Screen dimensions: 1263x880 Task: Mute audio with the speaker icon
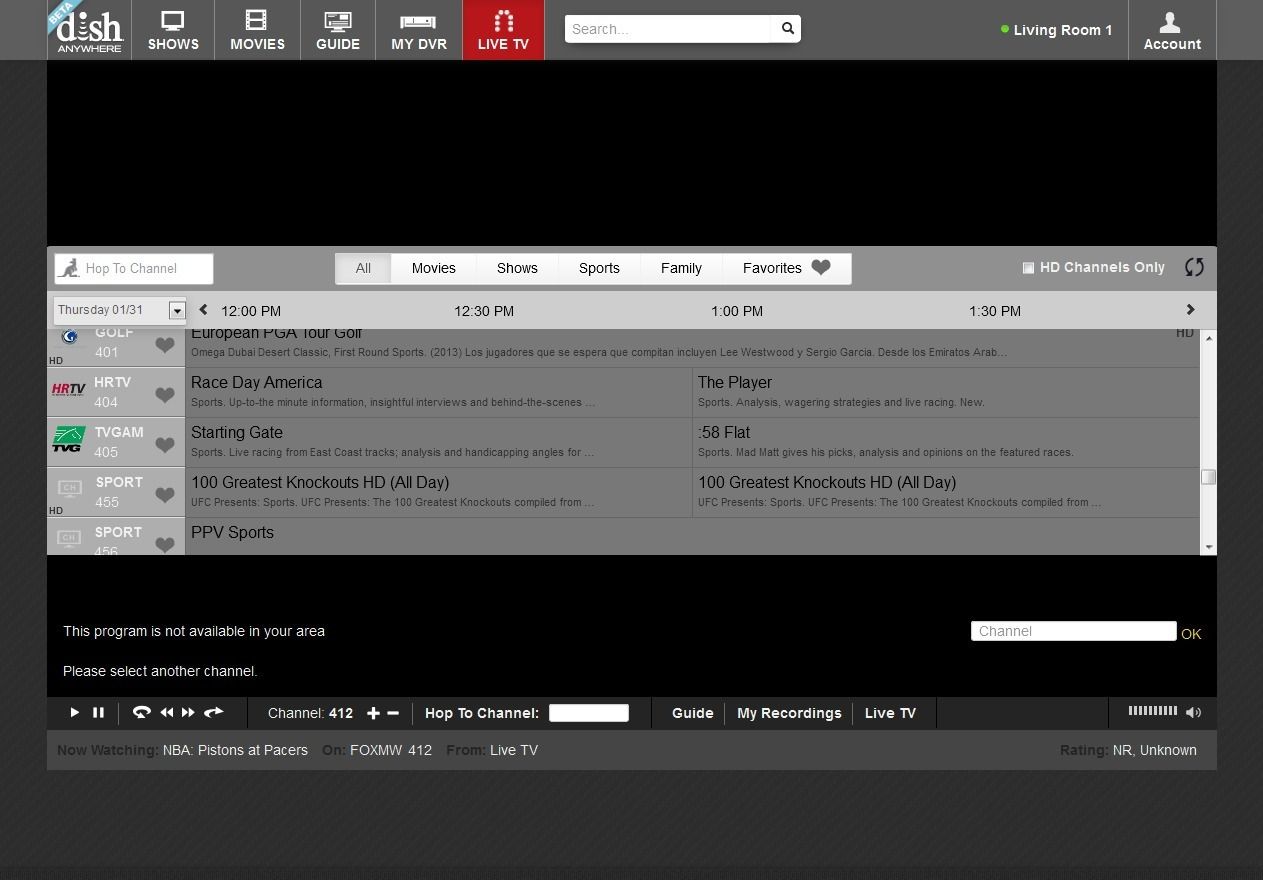(1193, 713)
